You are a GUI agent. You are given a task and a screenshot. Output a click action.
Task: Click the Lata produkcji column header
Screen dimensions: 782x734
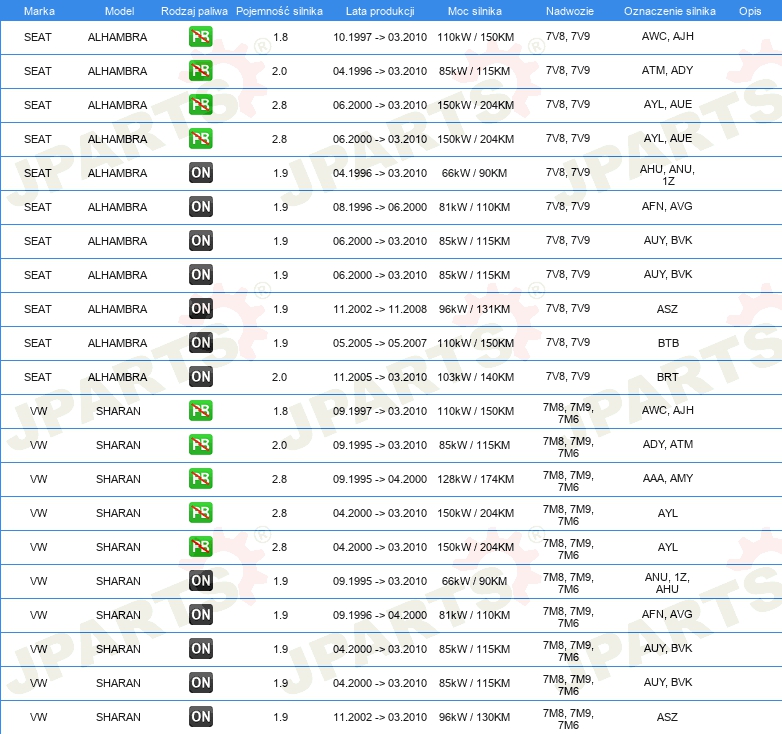point(380,11)
